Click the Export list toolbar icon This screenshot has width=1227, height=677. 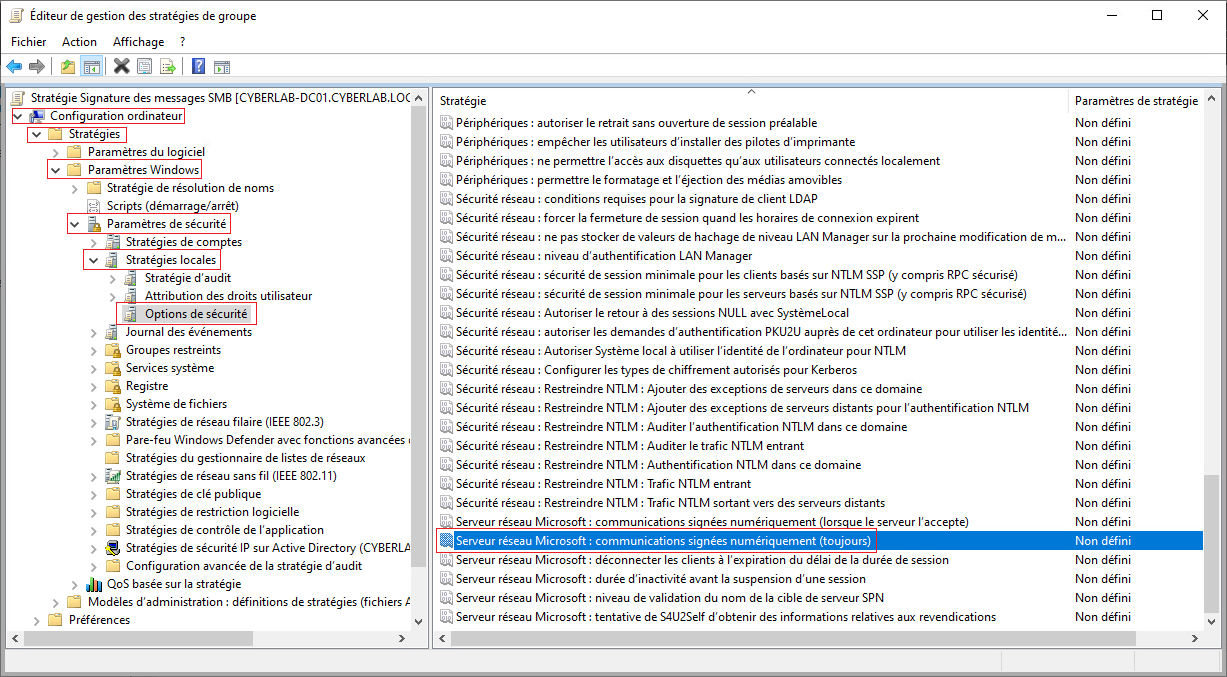(168, 67)
